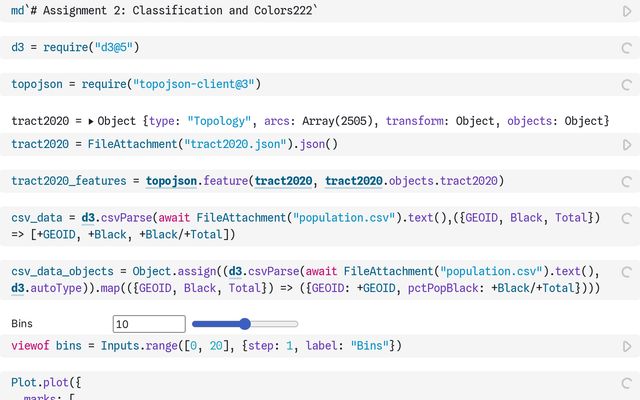Click the Bins number input field
The height and width of the screenshot is (400, 640).
(x=149, y=324)
